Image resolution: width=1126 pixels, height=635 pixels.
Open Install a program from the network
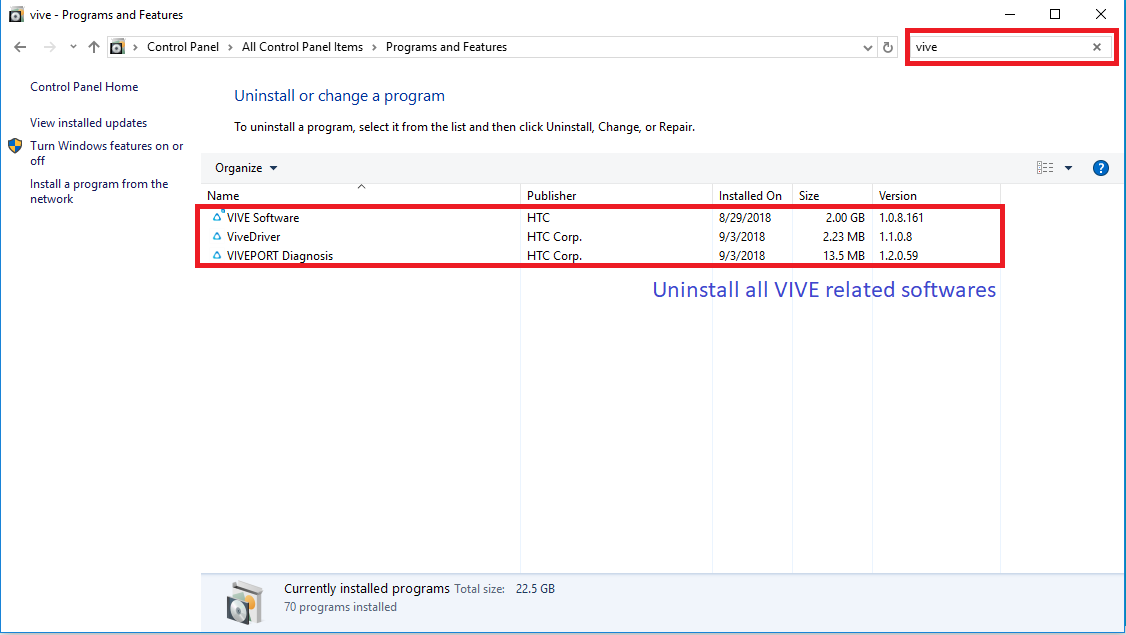click(99, 191)
